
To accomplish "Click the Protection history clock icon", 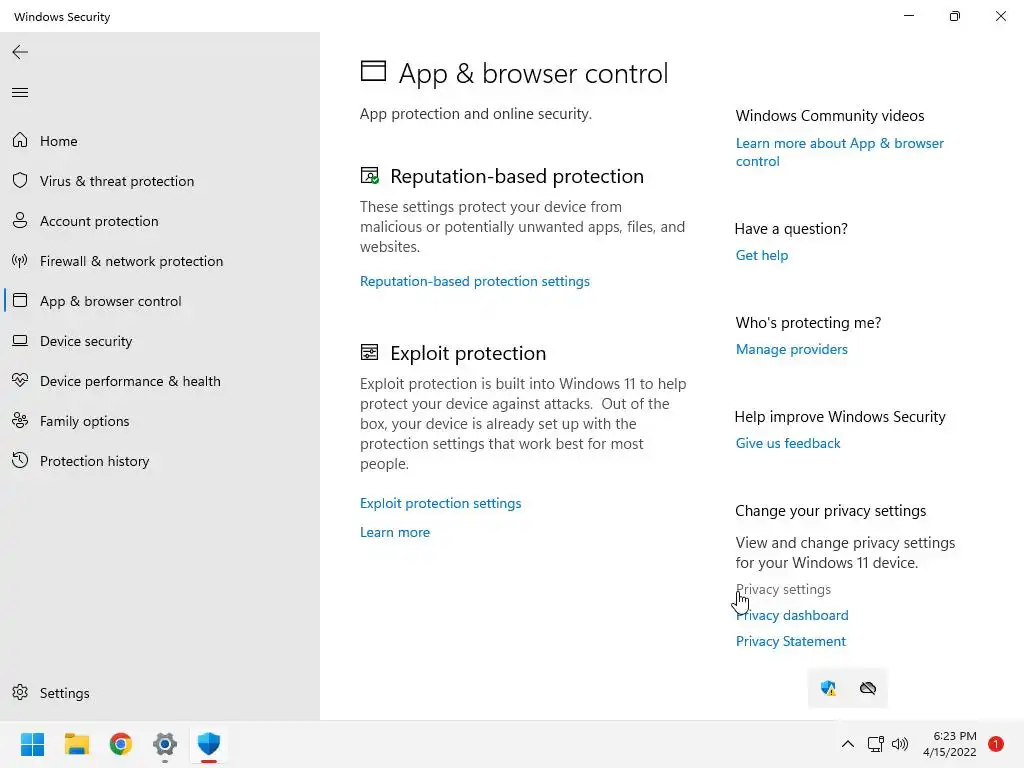I will point(20,460).
